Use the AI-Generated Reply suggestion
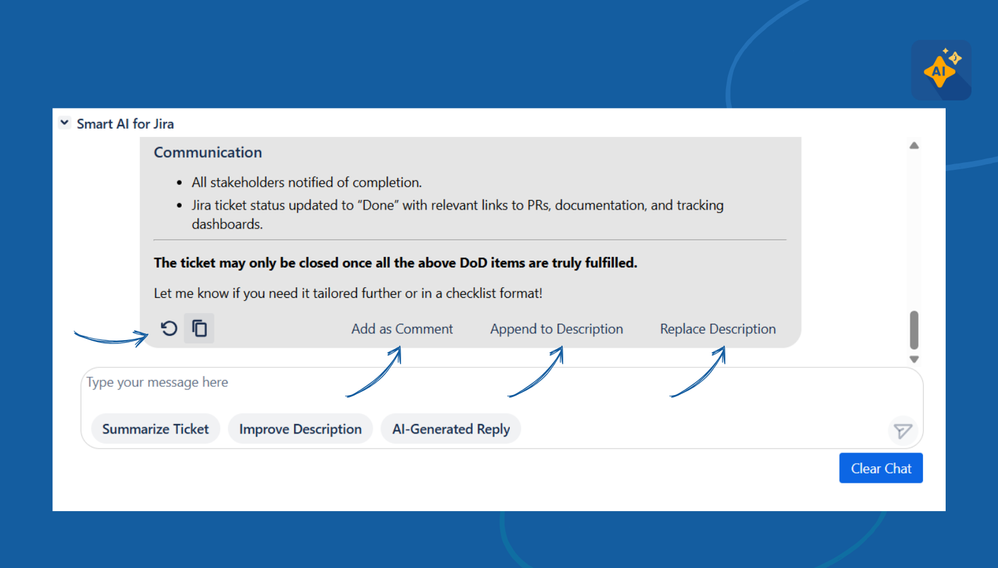The height and width of the screenshot is (568, 998). point(451,429)
